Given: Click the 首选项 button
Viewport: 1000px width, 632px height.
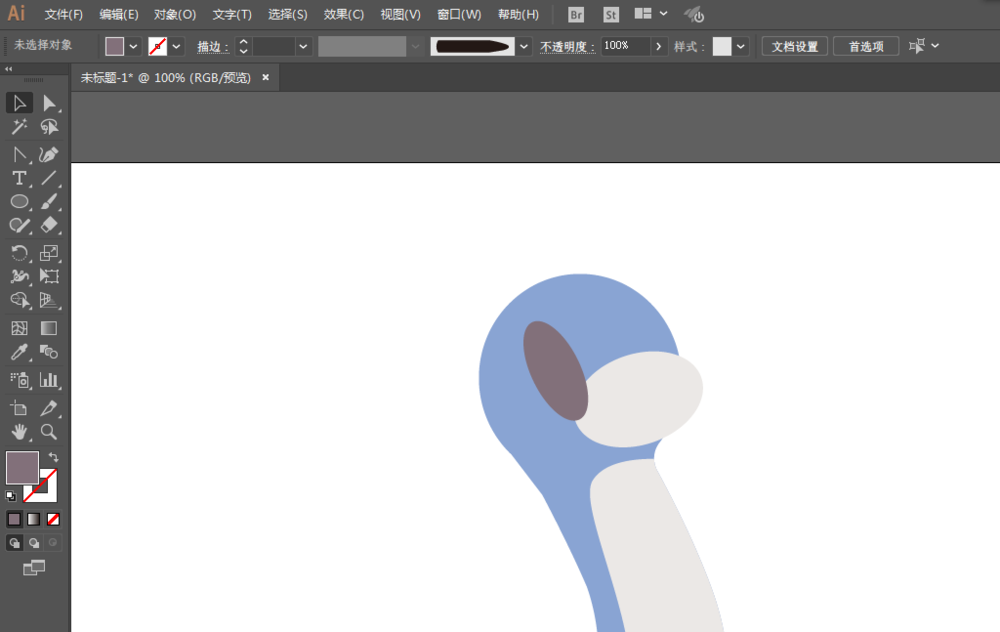Looking at the screenshot, I should [866, 46].
